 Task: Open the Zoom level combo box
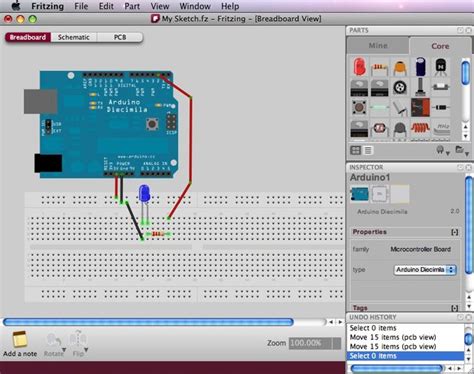[315, 343]
